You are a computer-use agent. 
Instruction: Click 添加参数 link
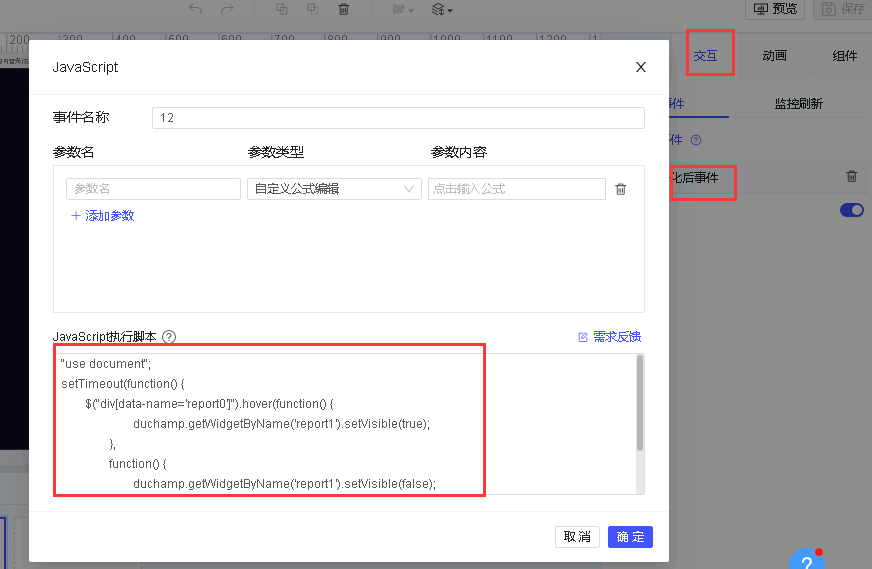[103, 216]
